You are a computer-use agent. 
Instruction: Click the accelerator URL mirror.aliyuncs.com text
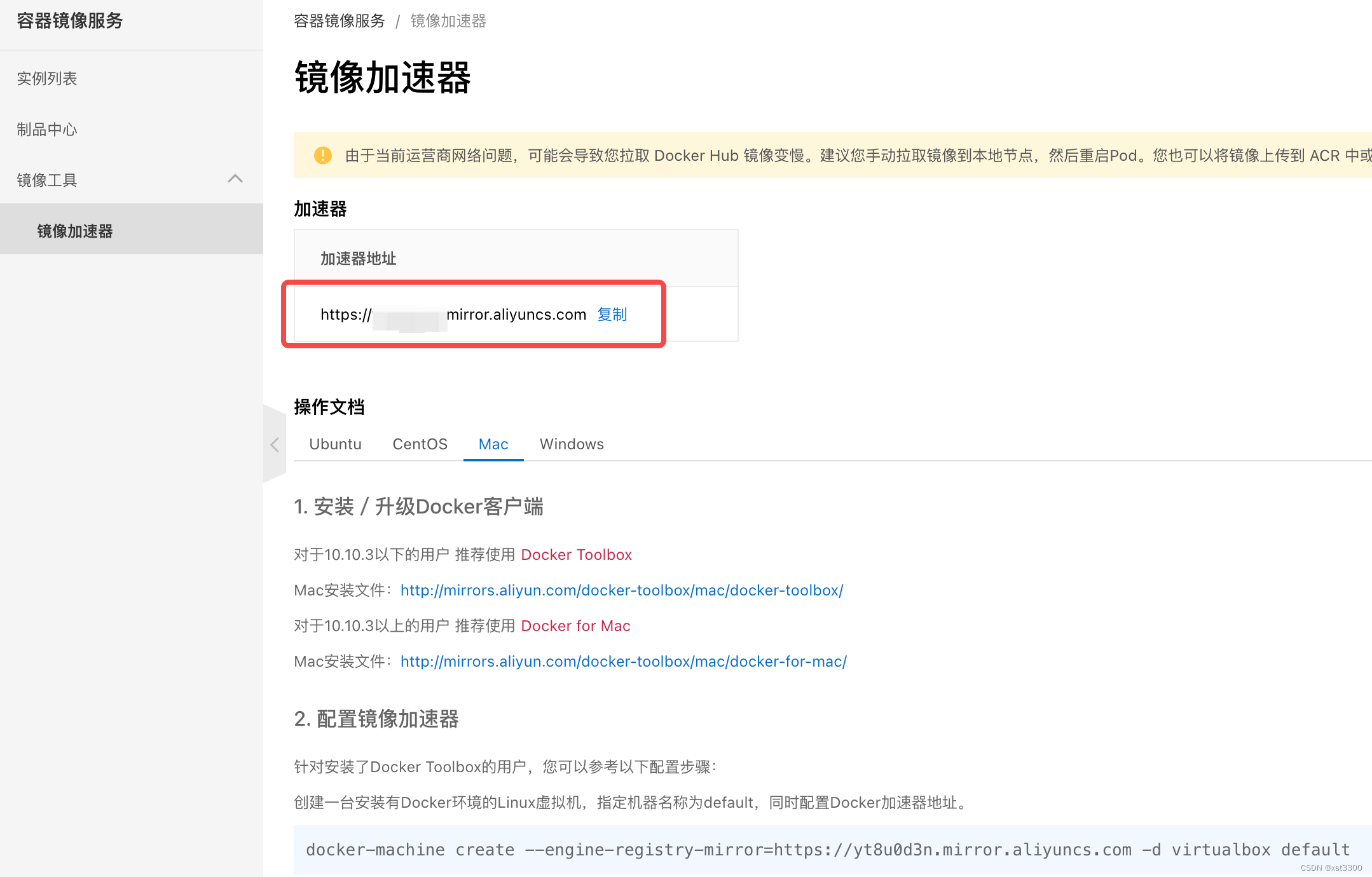(x=453, y=314)
